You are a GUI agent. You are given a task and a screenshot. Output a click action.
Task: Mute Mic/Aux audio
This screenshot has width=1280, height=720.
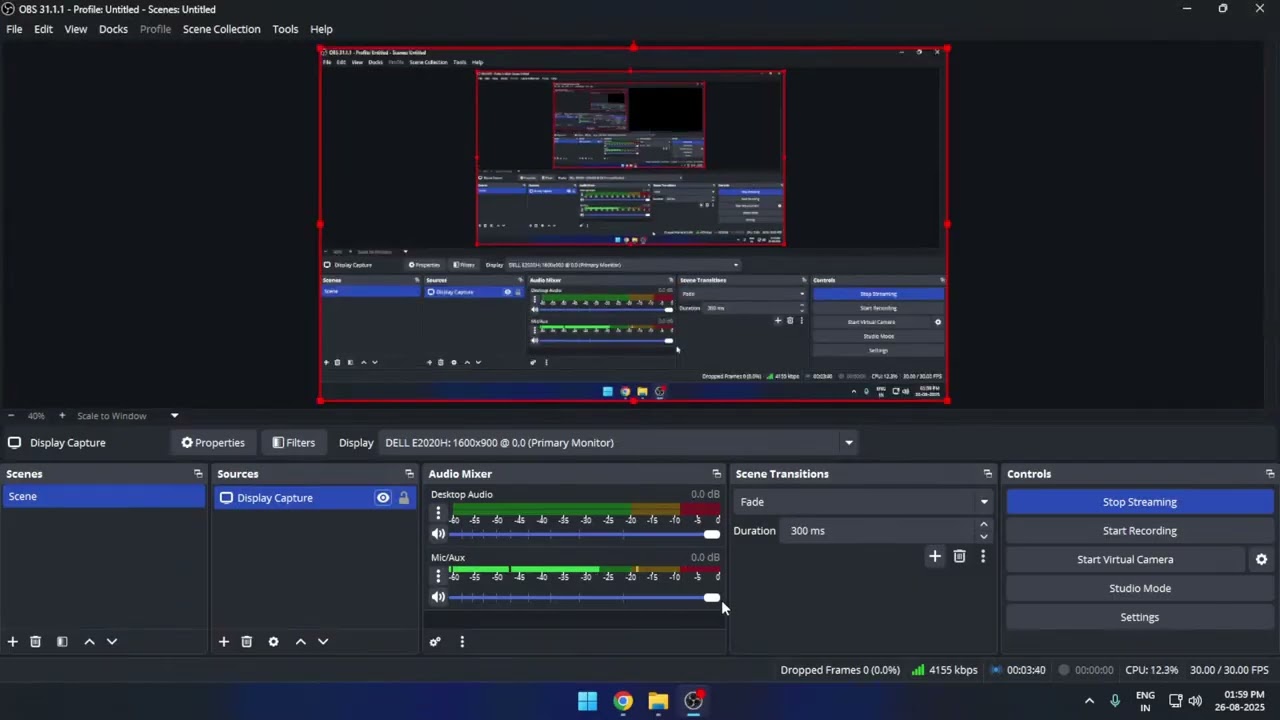pyautogui.click(x=438, y=597)
